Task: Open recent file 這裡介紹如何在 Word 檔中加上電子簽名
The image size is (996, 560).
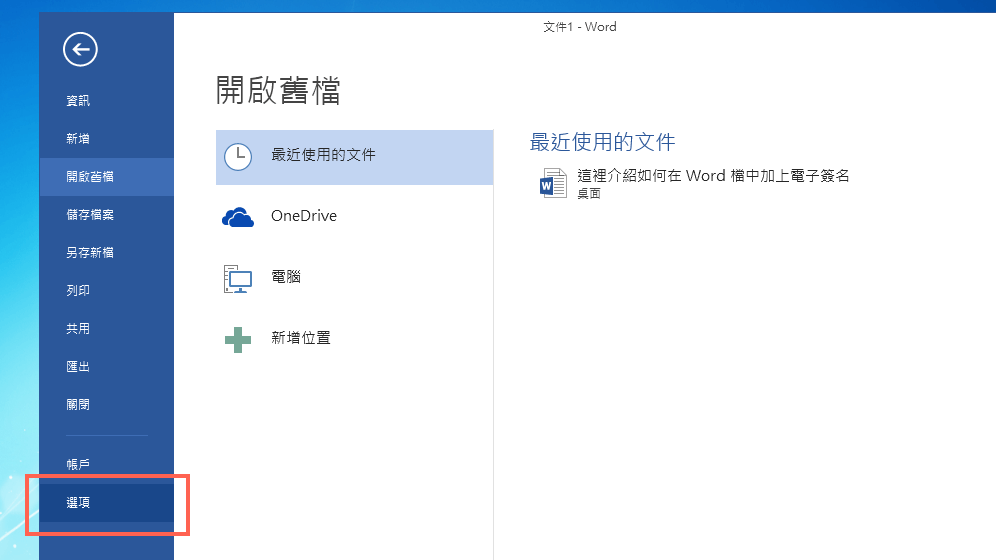Action: point(713,175)
